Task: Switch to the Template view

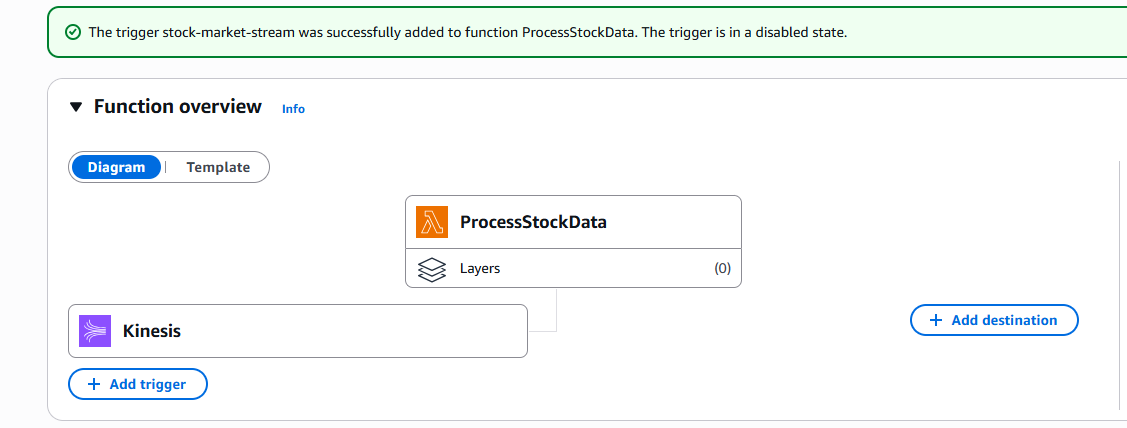Action: click(218, 168)
